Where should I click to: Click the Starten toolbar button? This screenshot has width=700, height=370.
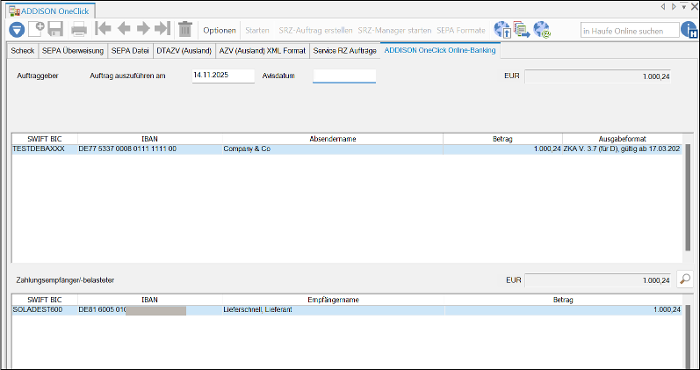click(257, 30)
